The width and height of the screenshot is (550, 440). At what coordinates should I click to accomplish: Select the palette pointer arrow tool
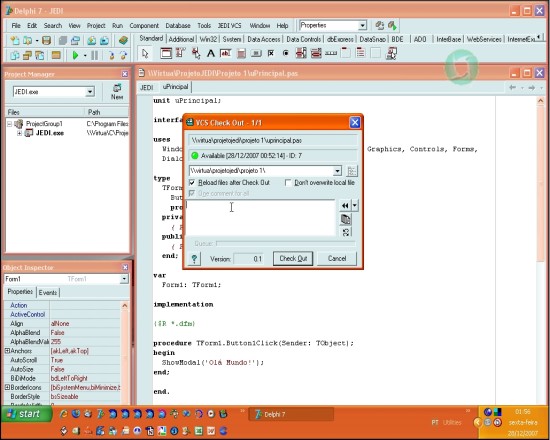[145, 53]
